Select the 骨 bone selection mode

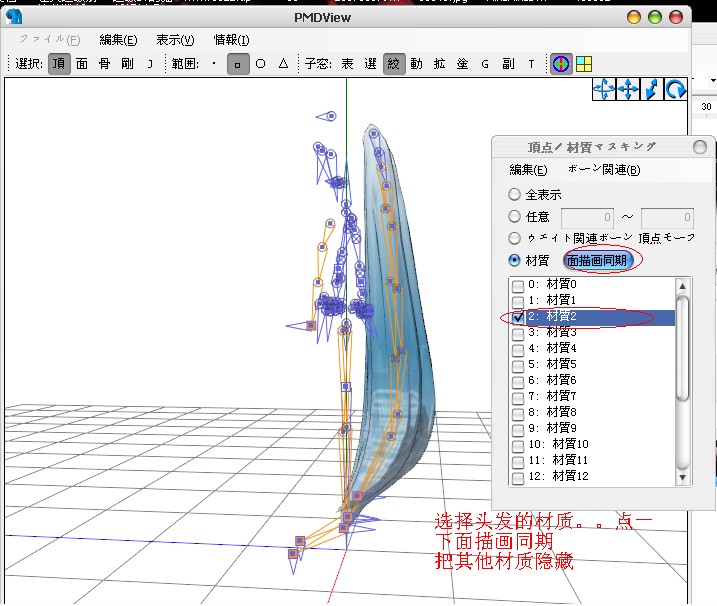(x=104, y=64)
